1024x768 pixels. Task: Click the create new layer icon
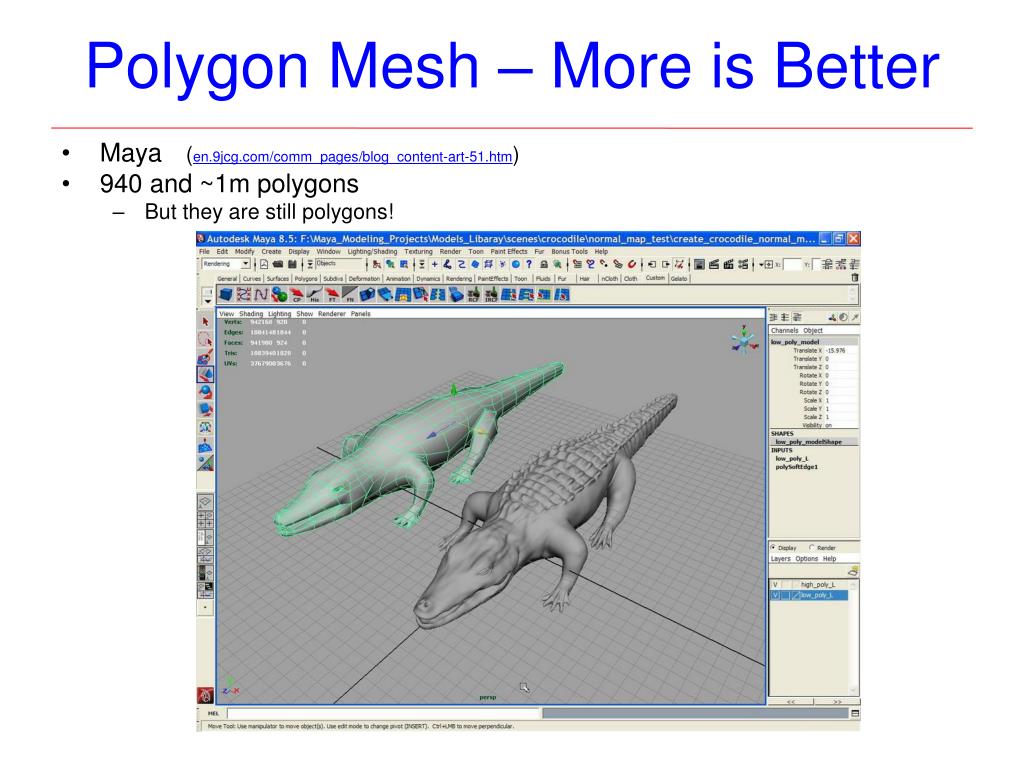pos(852,571)
